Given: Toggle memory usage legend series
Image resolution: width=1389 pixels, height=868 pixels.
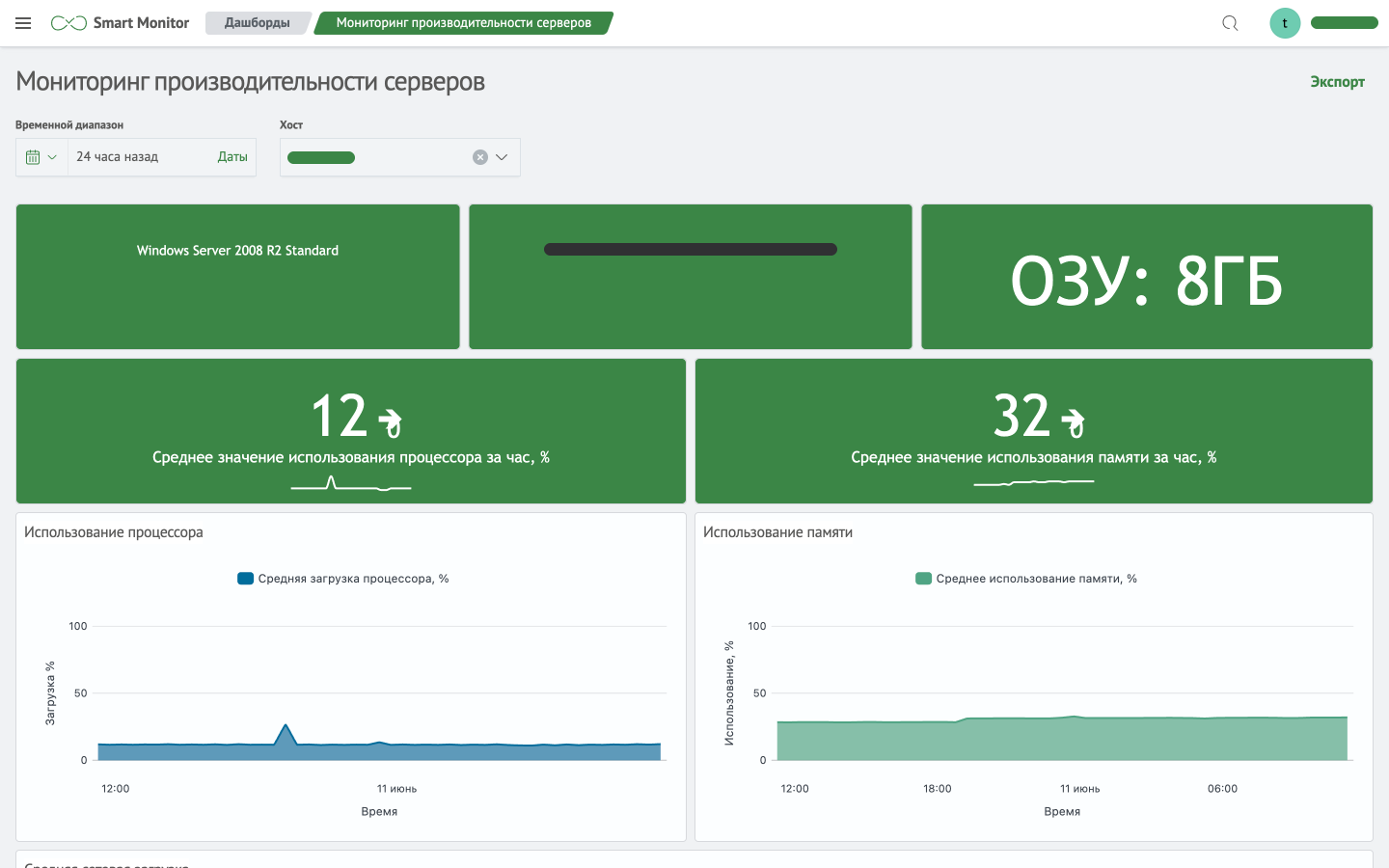Looking at the screenshot, I should 1026,579.
